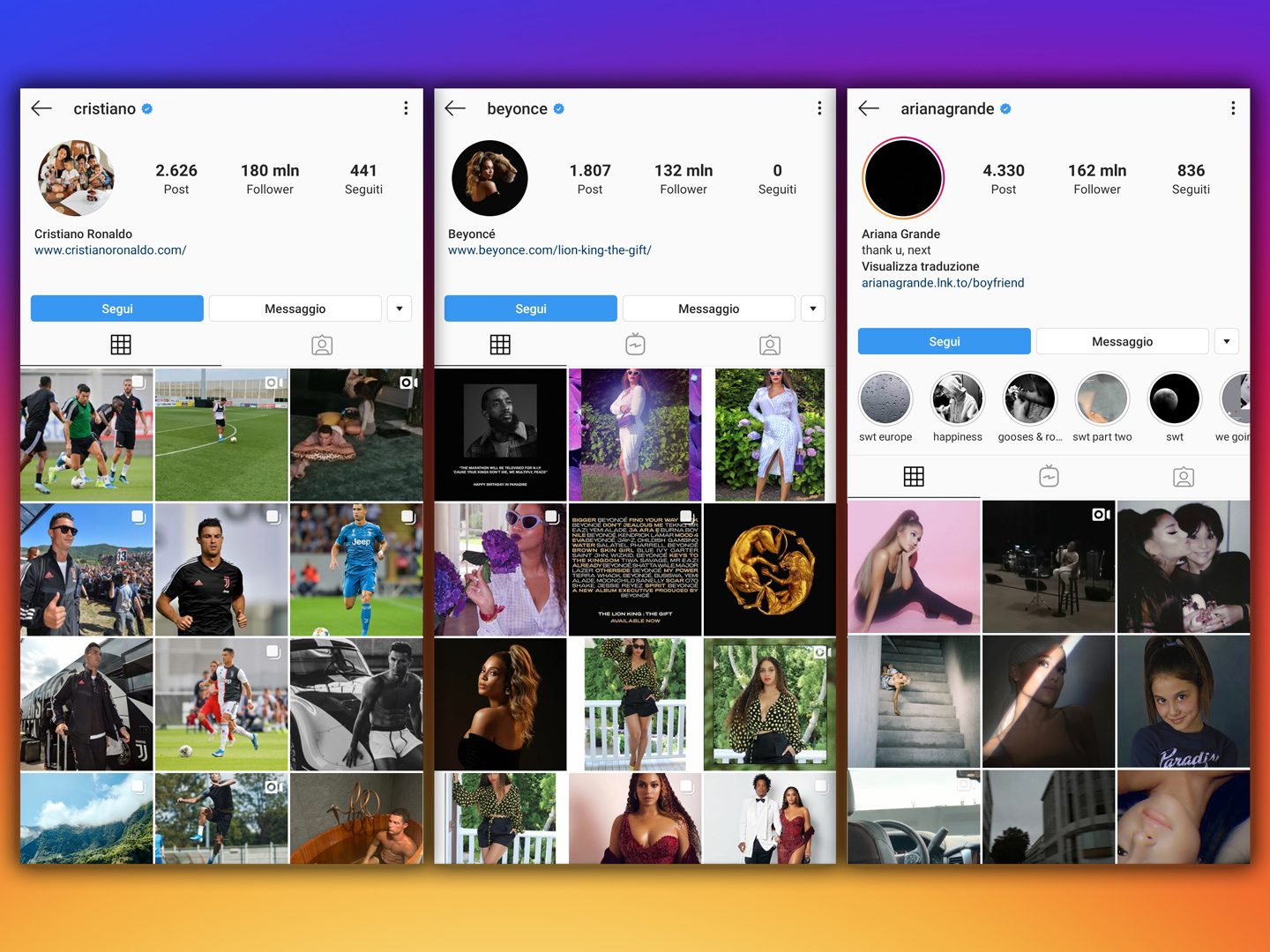
Task: Click beyonce verified badge
Action: [559, 109]
